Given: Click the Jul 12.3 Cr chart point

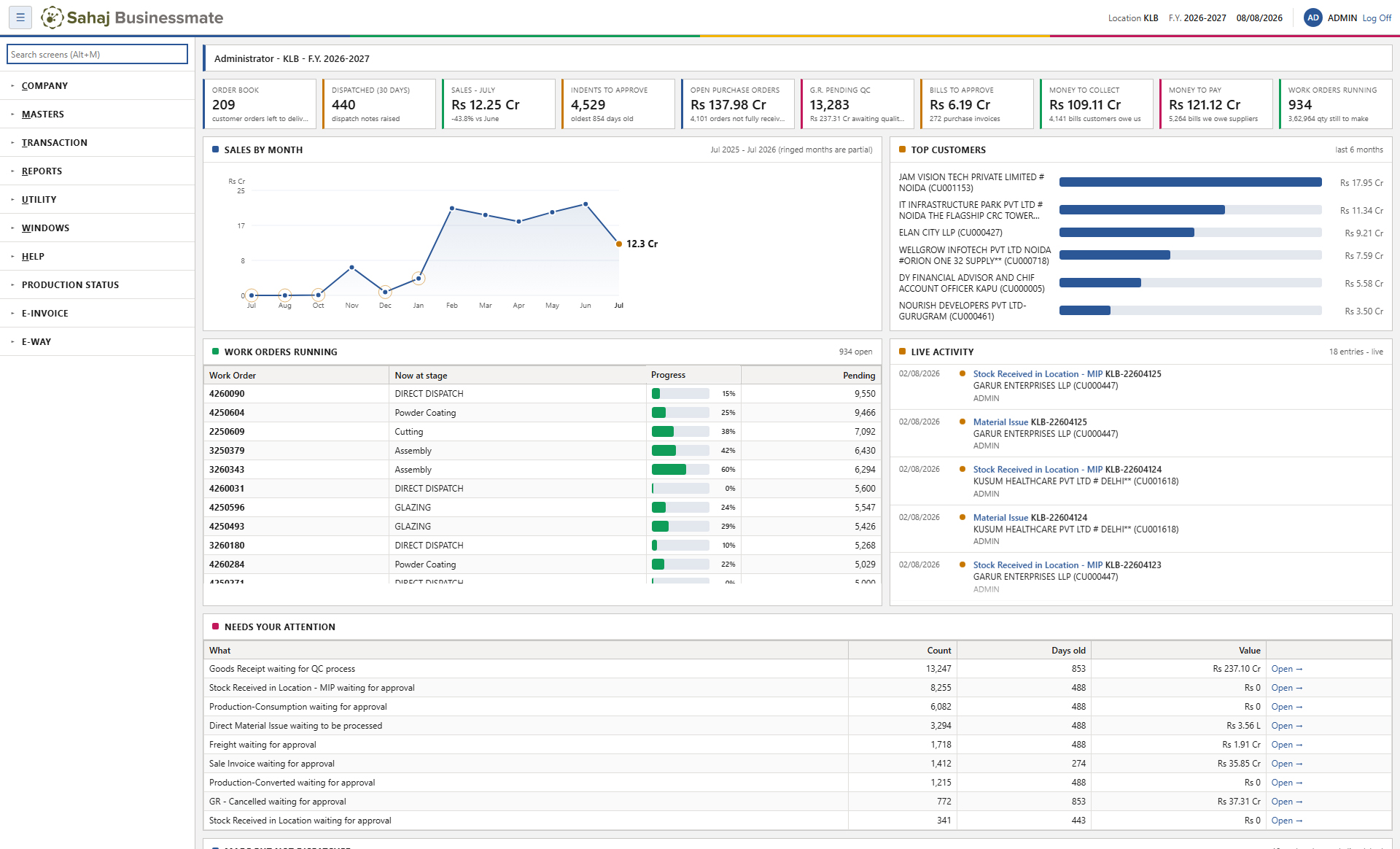Looking at the screenshot, I should click(619, 244).
